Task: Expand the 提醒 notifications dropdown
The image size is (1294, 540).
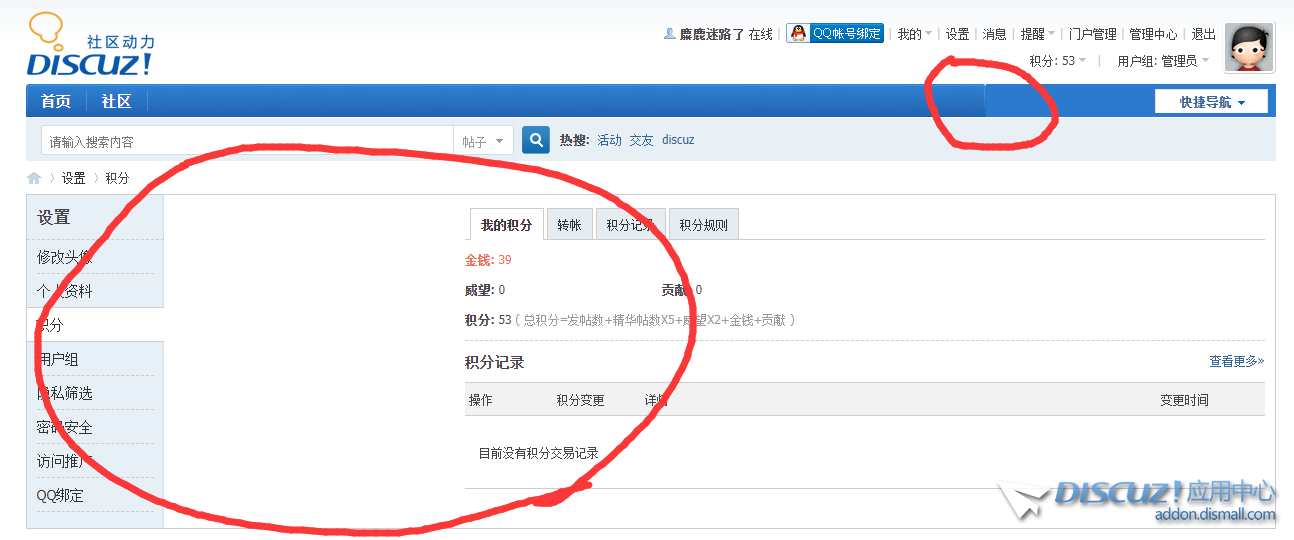Action: [x=1037, y=34]
